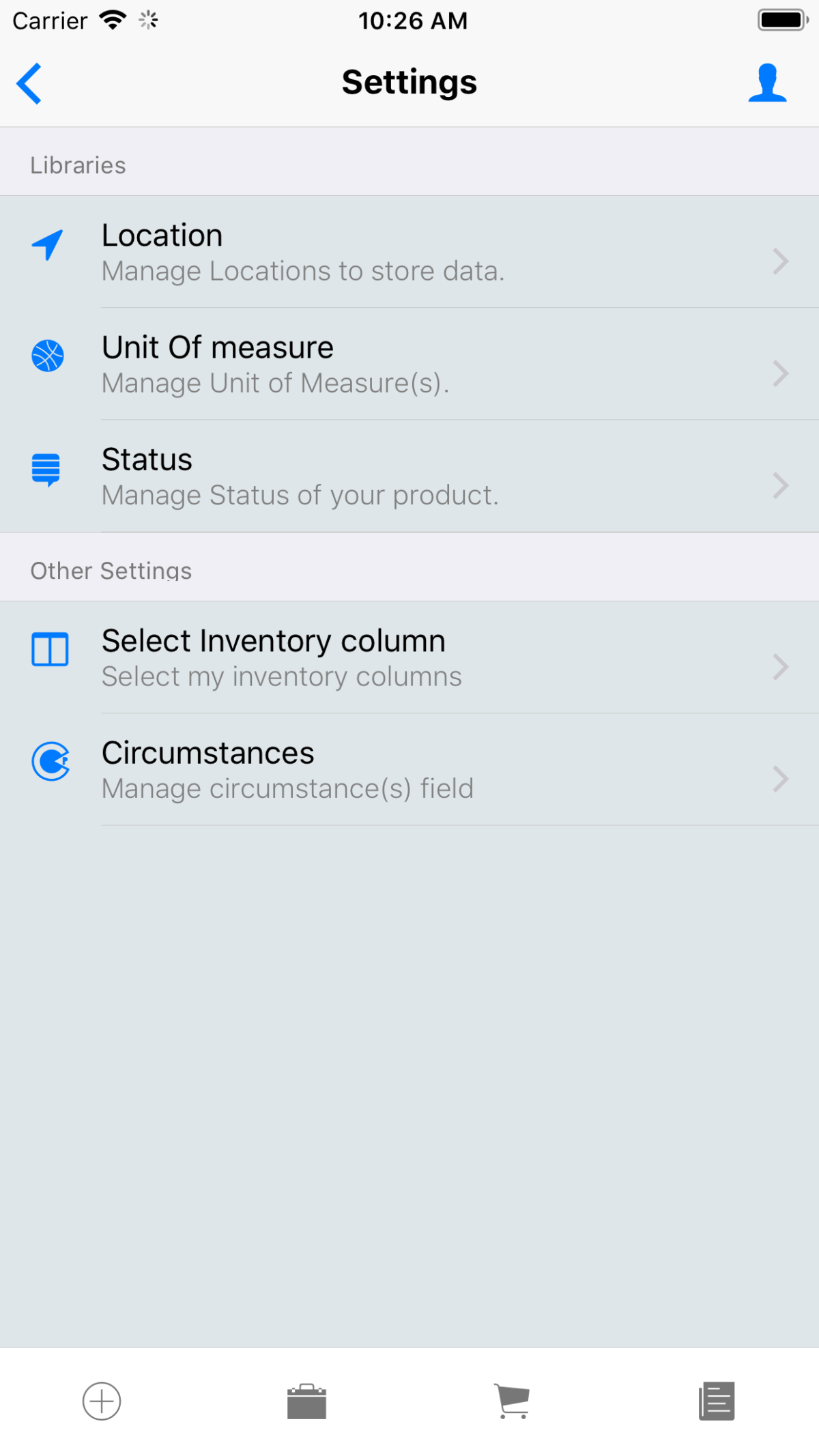The image size is (819, 1456).
Task: Select the Circumstances settings entry
Action: tap(409, 768)
